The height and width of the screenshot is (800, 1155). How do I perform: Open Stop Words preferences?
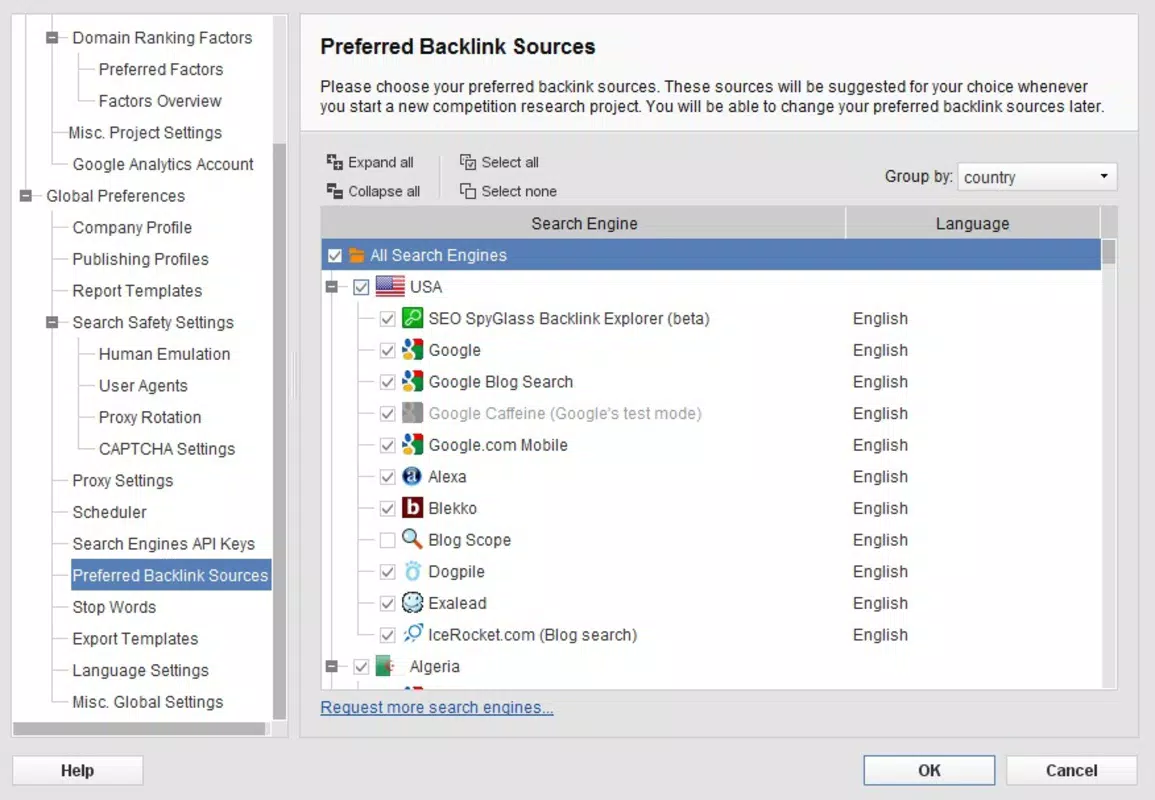[x=114, y=608]
